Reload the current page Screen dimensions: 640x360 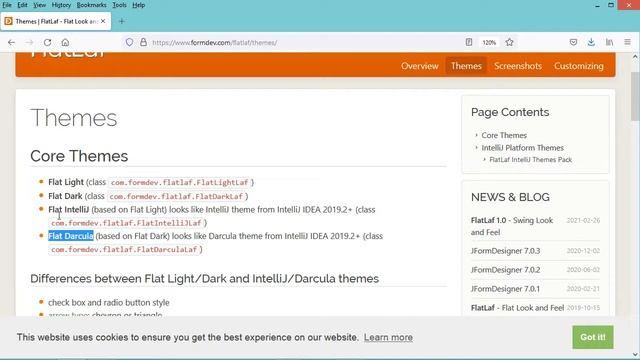pyautogui.click(x=47, y=42)
